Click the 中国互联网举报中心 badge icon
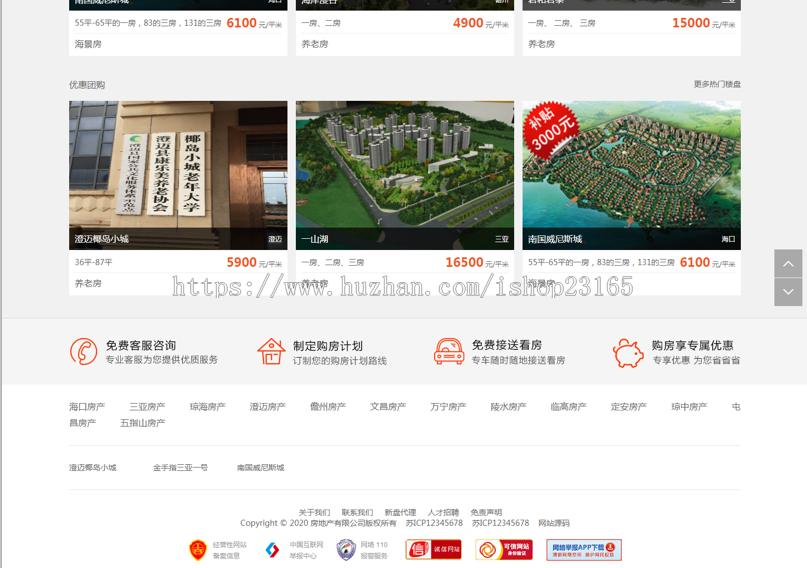Screen dimensions: 807x568 pyautogui.click(x=272, y=550)
